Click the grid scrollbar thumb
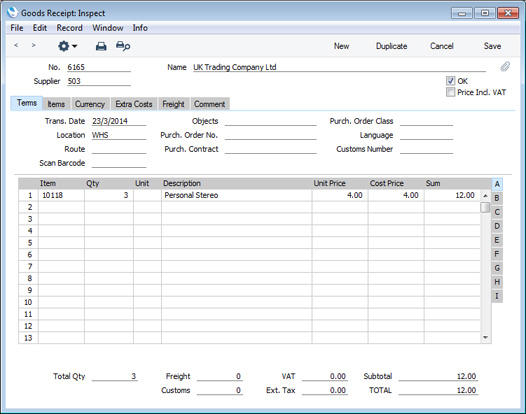 click(485, 207)
